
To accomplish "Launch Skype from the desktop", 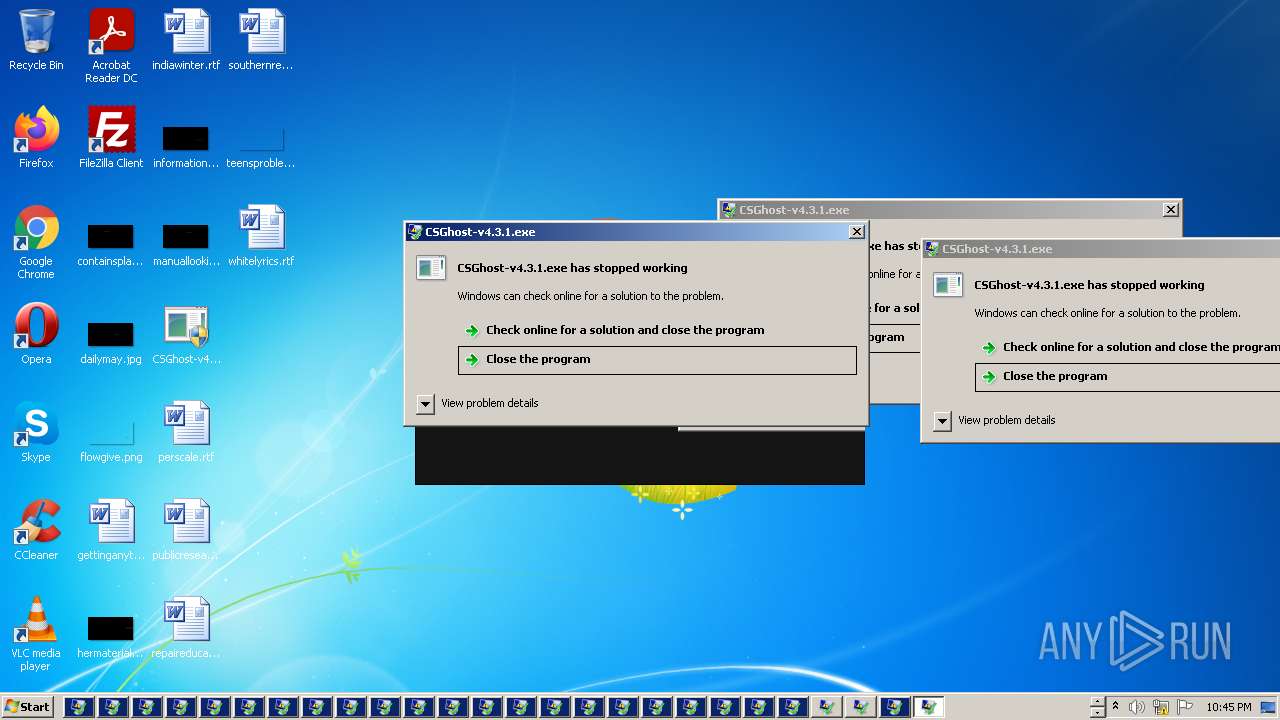I will pos(36,432).
